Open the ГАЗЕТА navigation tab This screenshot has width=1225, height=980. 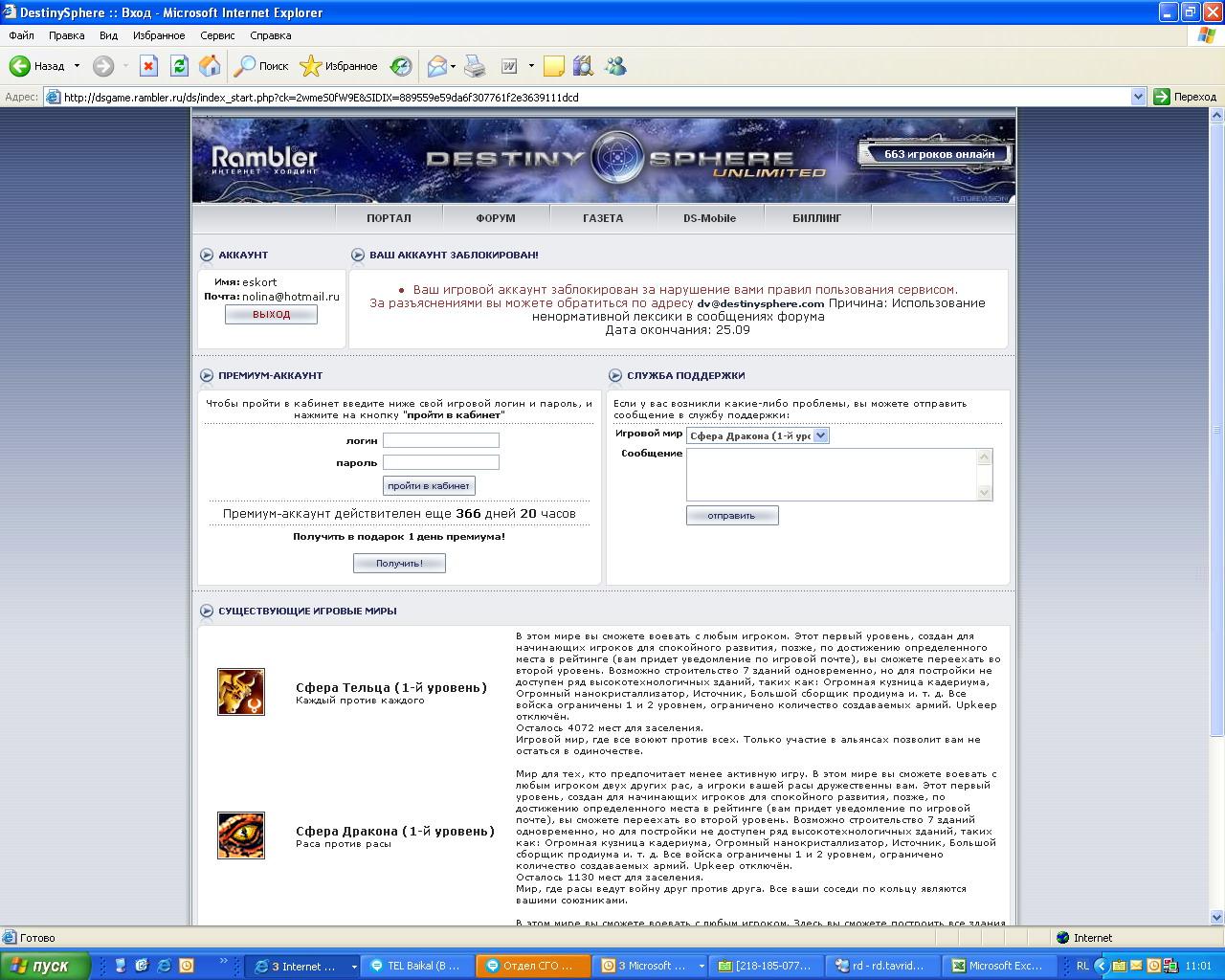pyautogui.click(x=603, y=218)
